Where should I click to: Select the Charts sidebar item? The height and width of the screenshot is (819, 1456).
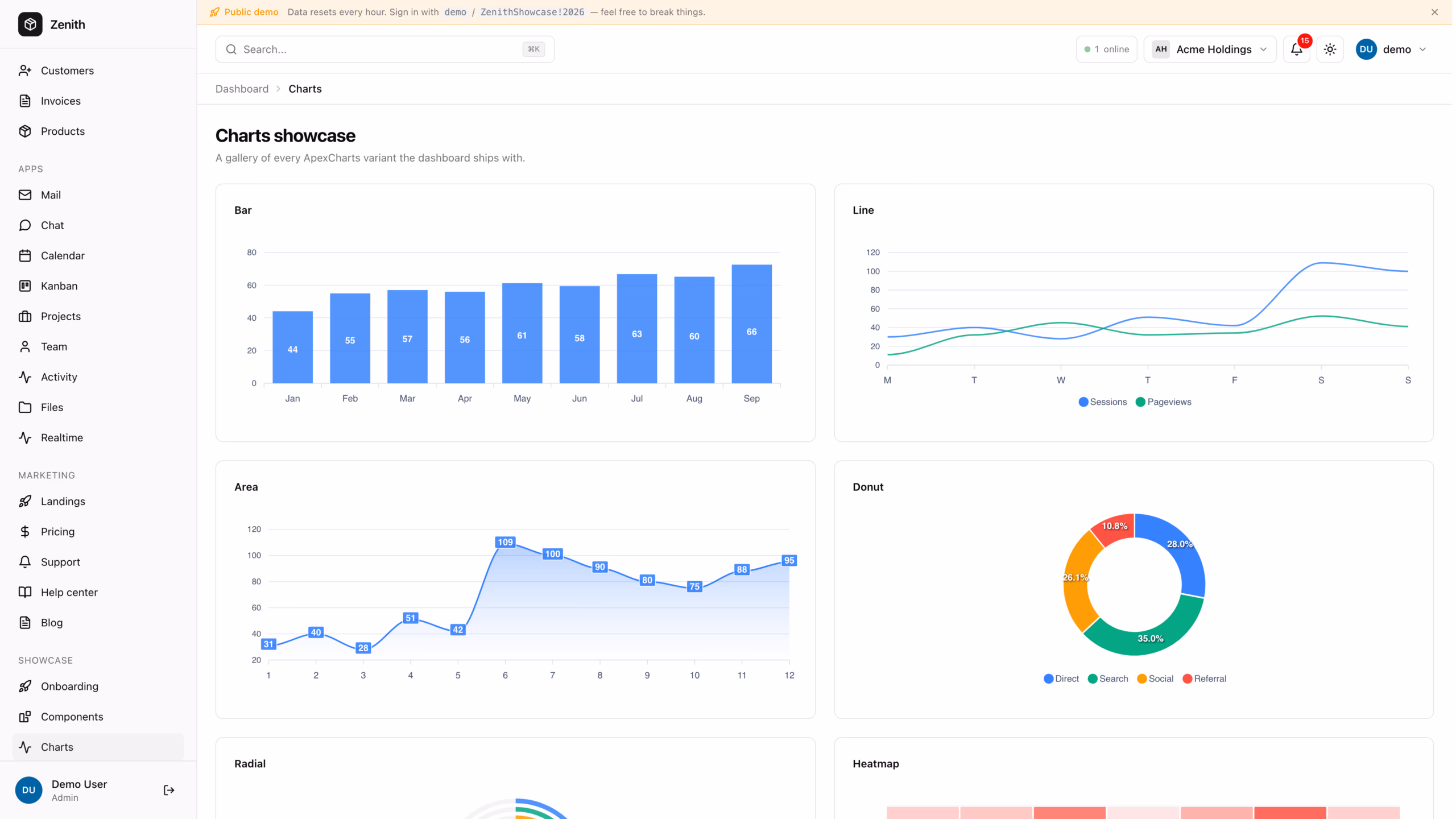[98, 747]
